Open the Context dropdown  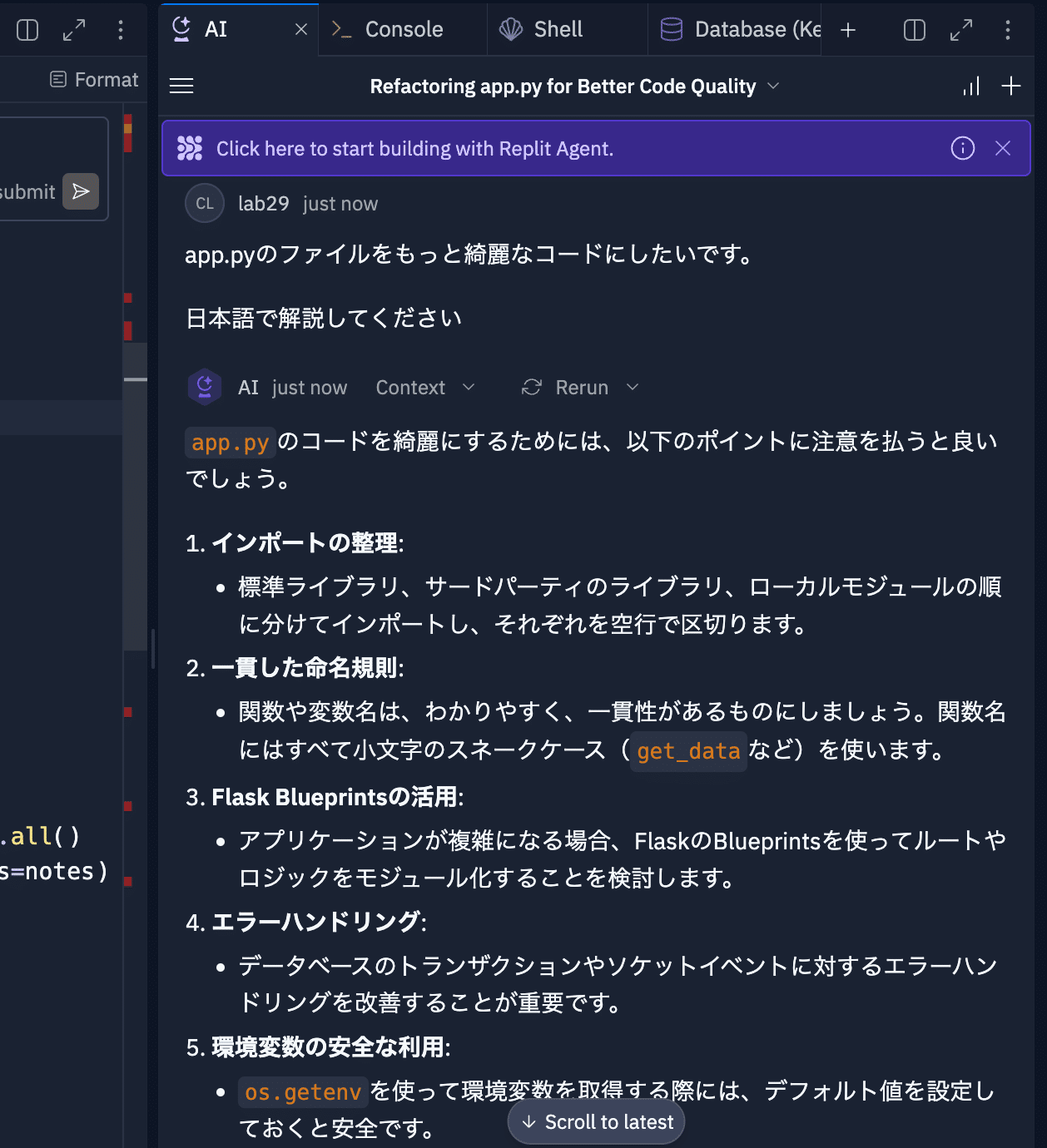[x=424, y=388]
